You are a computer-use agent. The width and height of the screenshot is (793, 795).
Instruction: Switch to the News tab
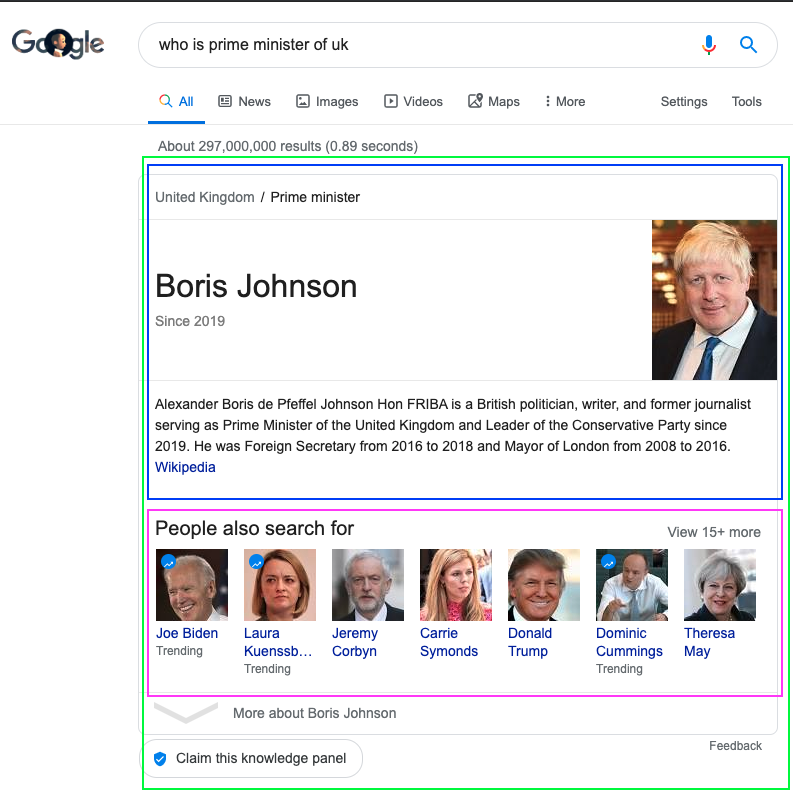coord(244,101)
